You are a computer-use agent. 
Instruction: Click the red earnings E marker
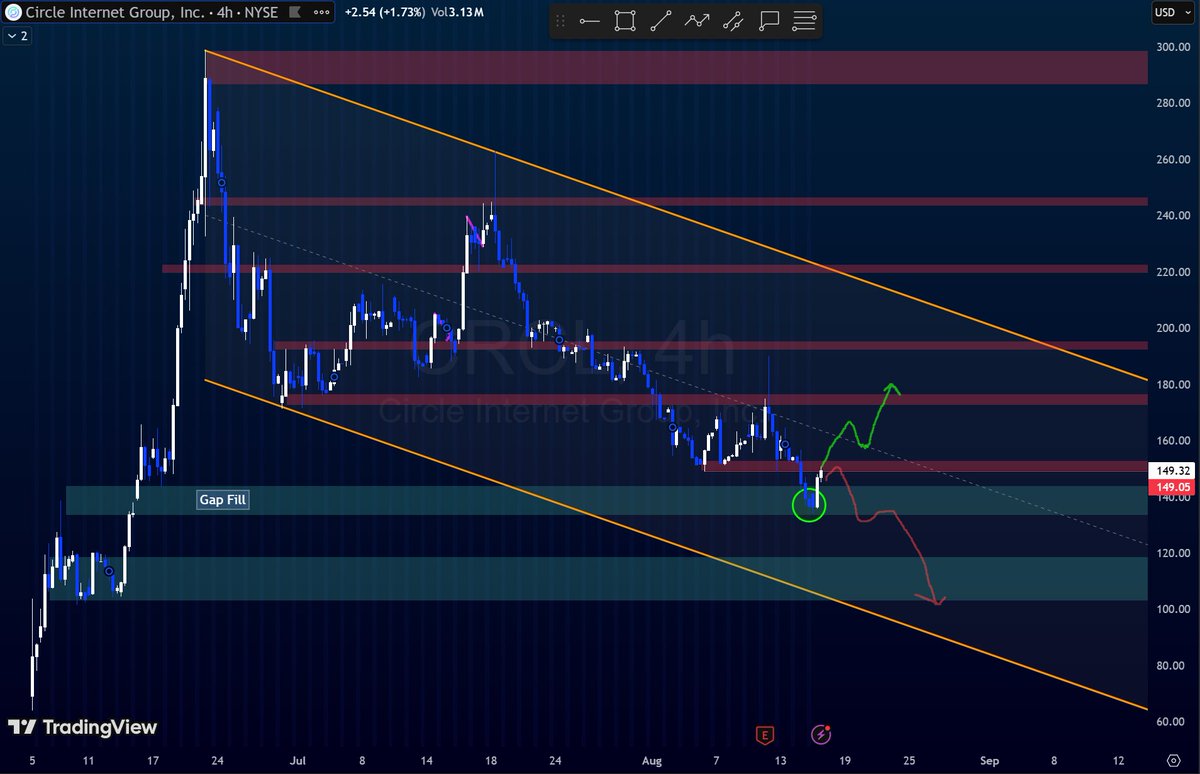pyautogui.click(x=765, y=735)
